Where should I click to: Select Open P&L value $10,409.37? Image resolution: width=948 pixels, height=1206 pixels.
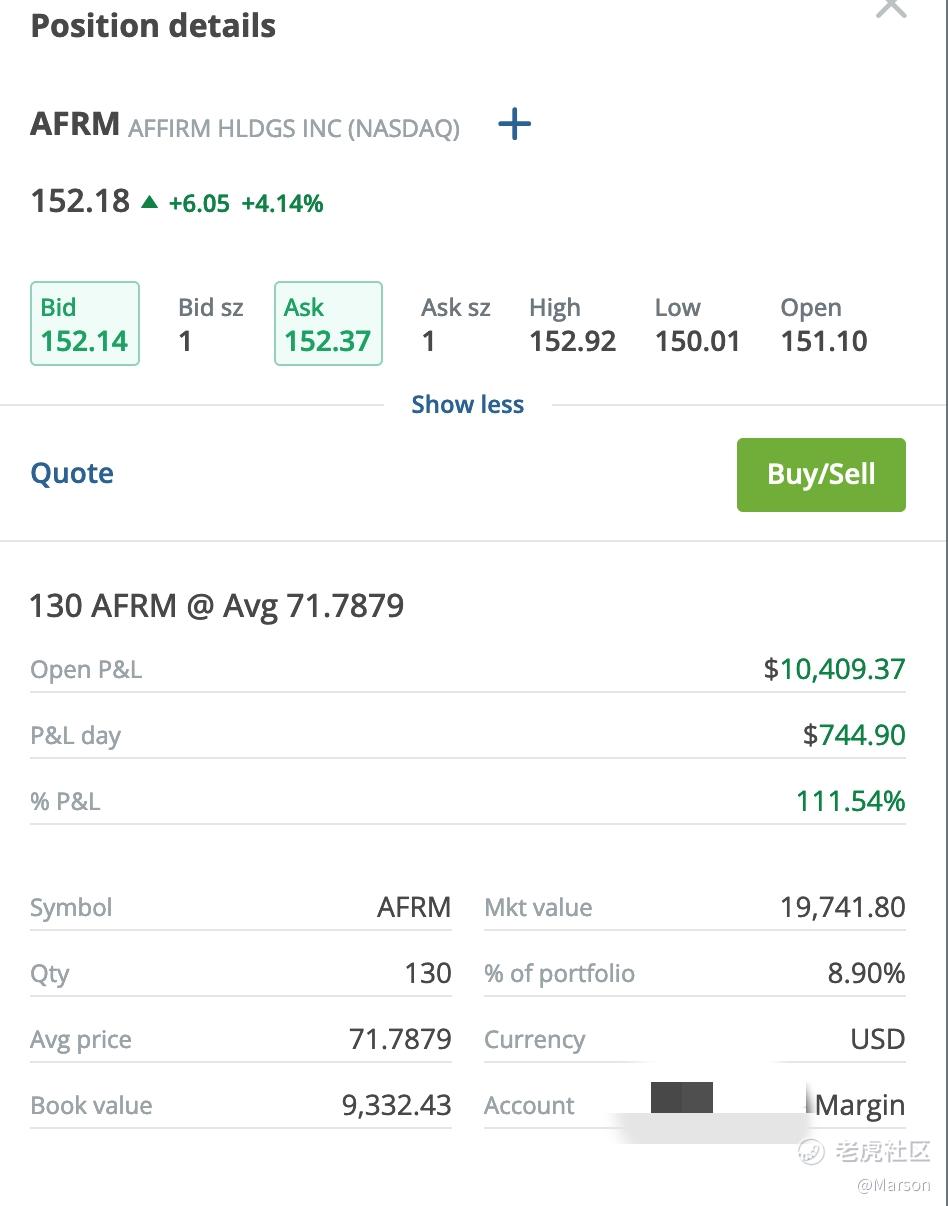(835, 669)
